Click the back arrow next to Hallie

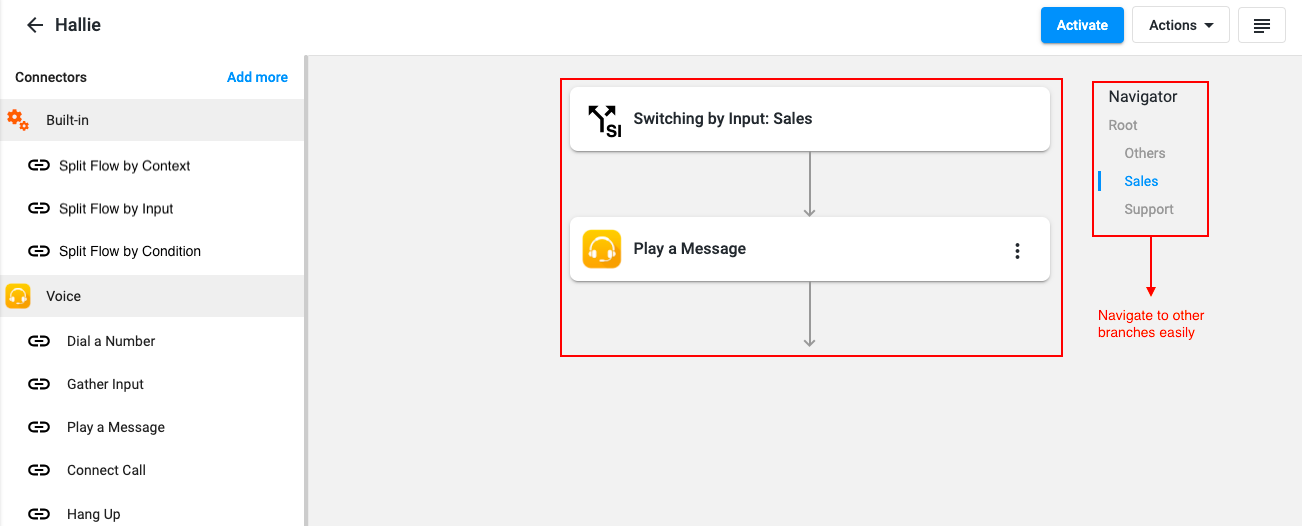(35, 25)
